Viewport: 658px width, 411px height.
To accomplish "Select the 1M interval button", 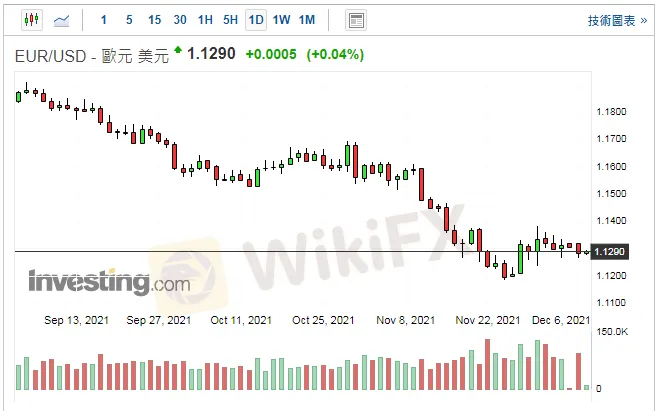I will (306, 19).
